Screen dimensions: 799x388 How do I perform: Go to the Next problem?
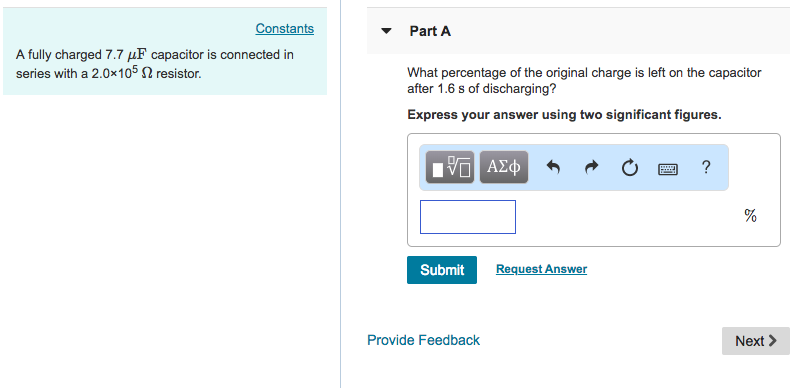tap(756, 341)
